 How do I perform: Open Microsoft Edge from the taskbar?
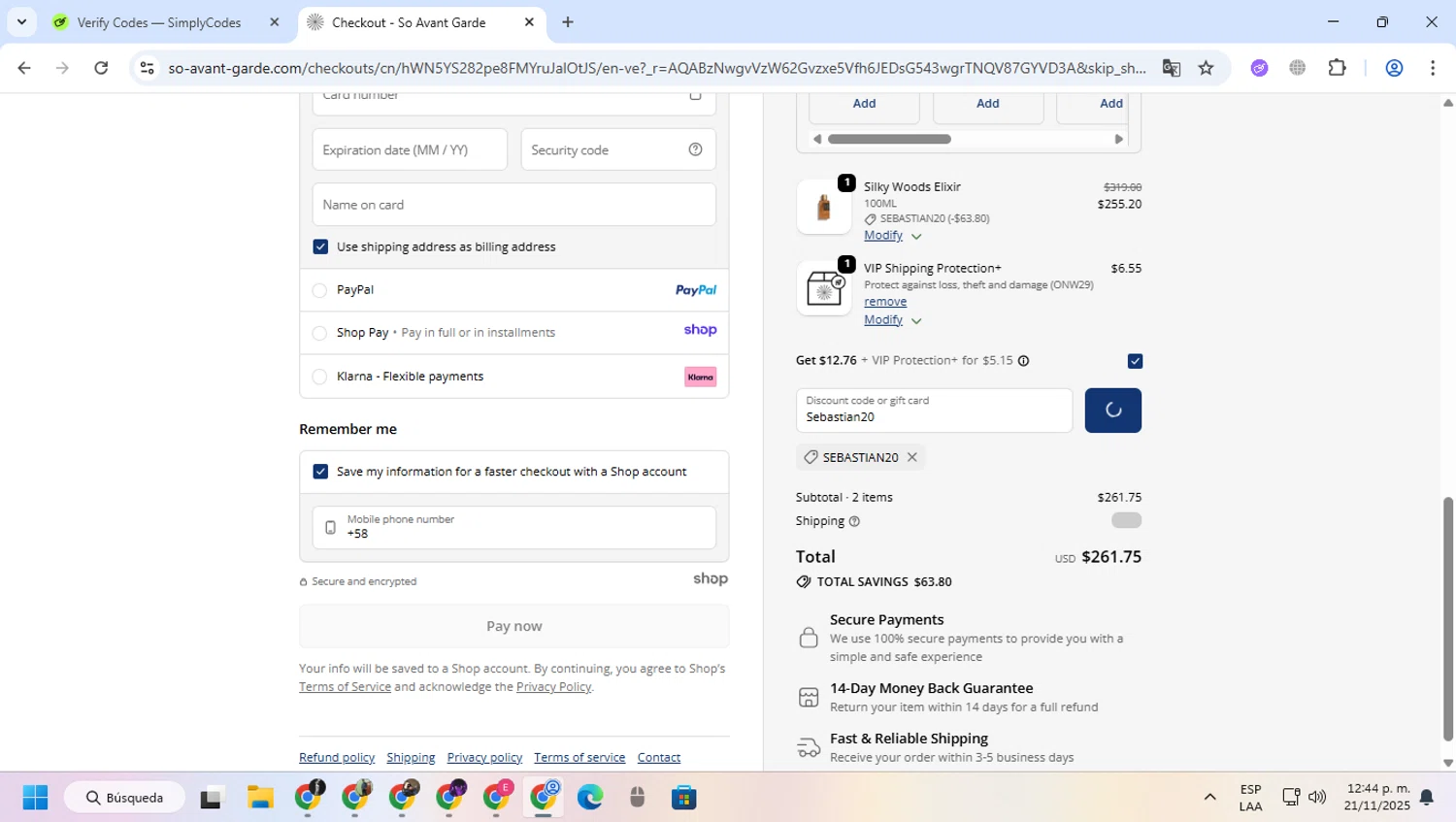coord(590,798)
